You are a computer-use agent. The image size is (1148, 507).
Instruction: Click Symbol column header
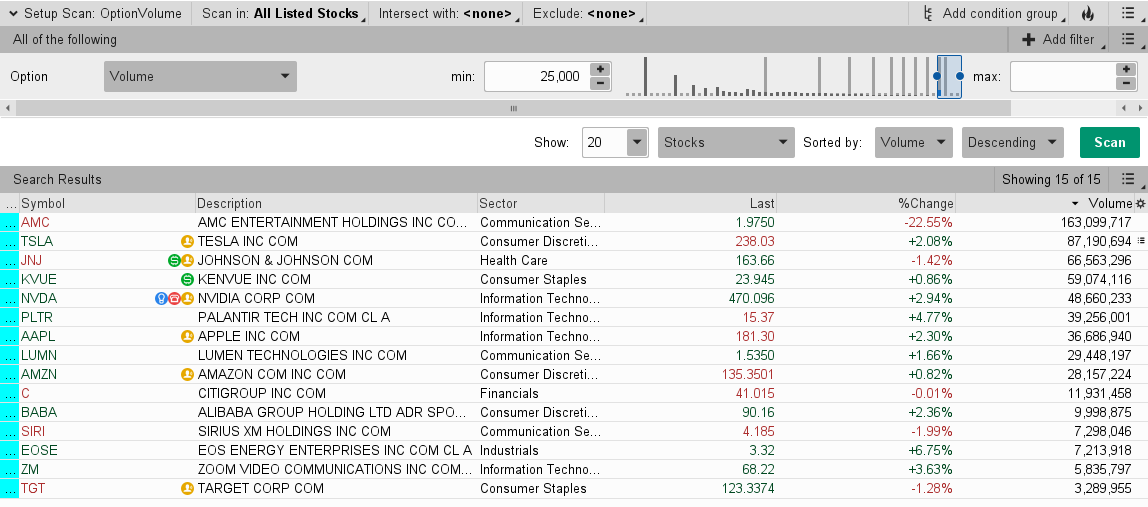pyautogui.click(x=107, y=204)
